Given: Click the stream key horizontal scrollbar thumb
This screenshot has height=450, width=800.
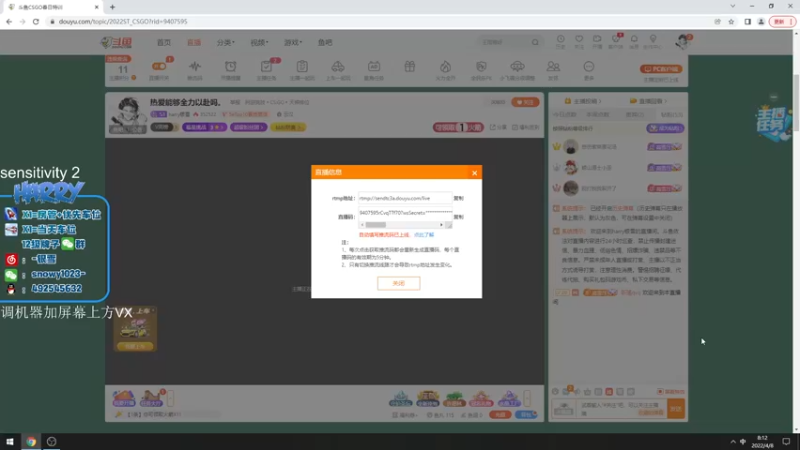Looking at the screenshot, I should [376, 225].
